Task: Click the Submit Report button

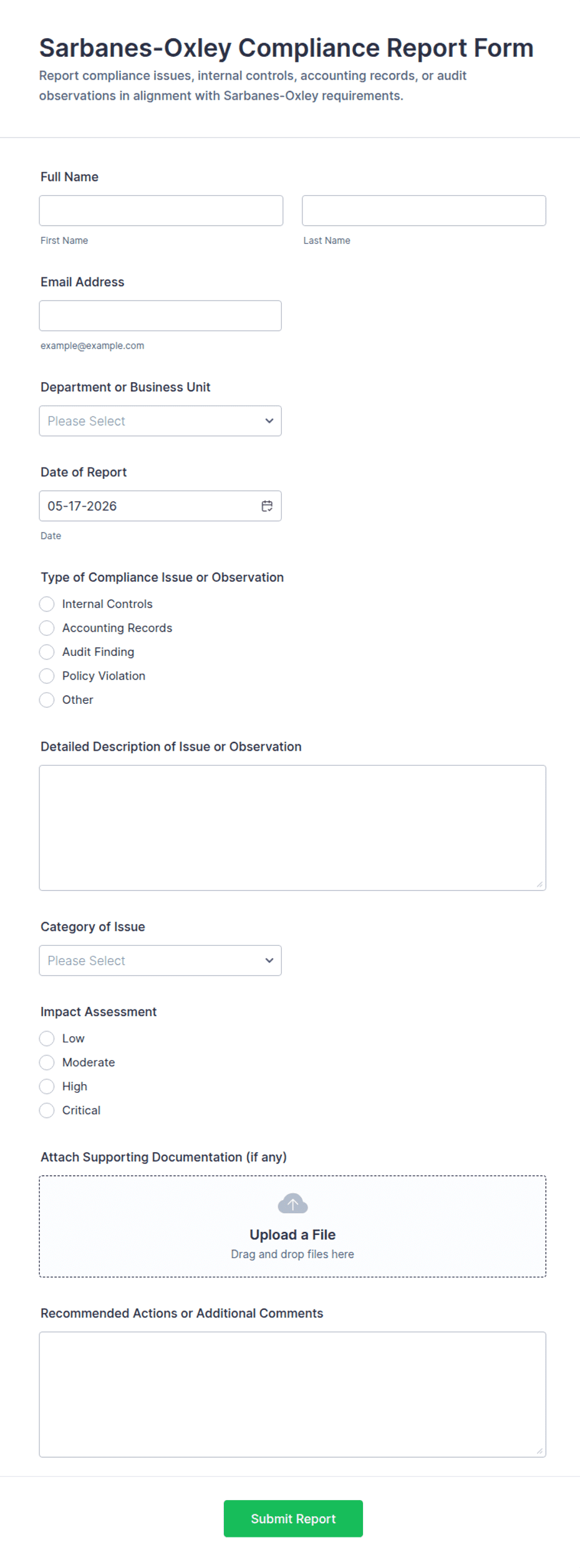Action: (x=293, y=1519)
